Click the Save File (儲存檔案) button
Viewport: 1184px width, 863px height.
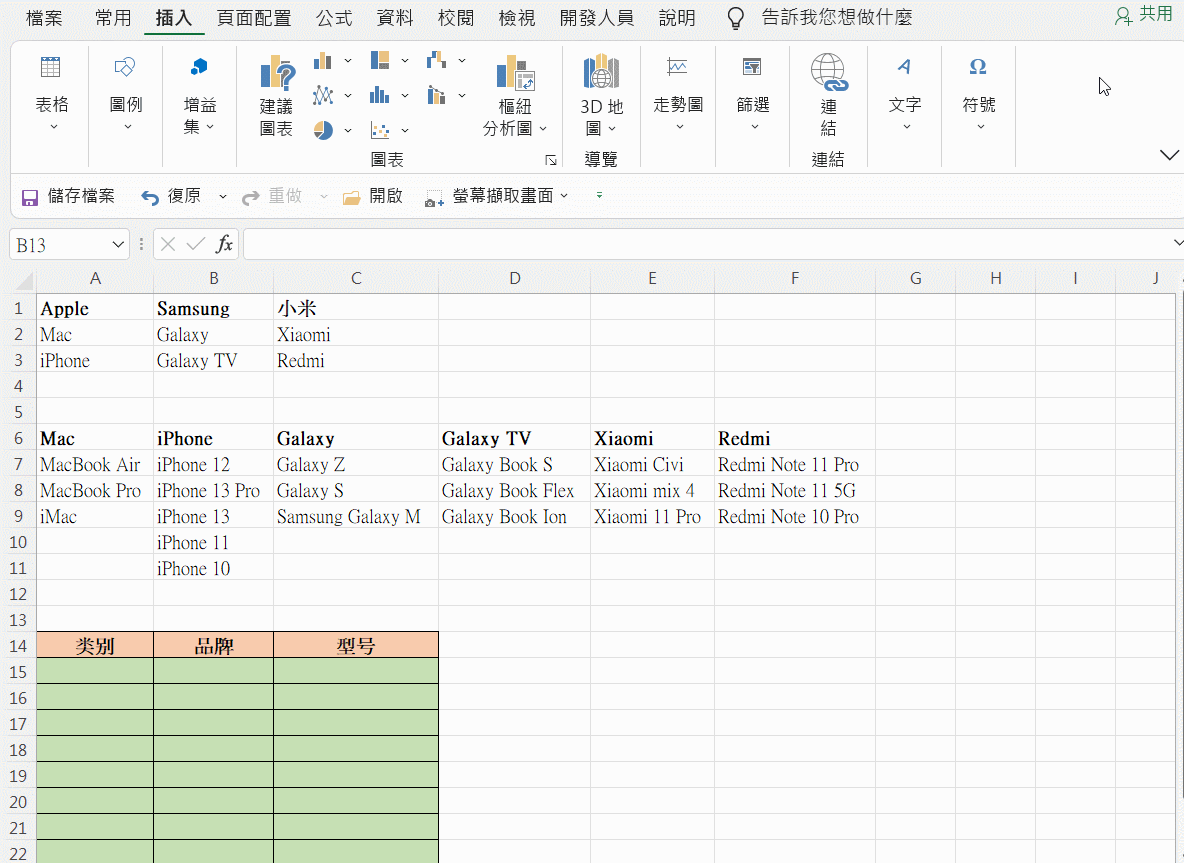coord(68,196)
